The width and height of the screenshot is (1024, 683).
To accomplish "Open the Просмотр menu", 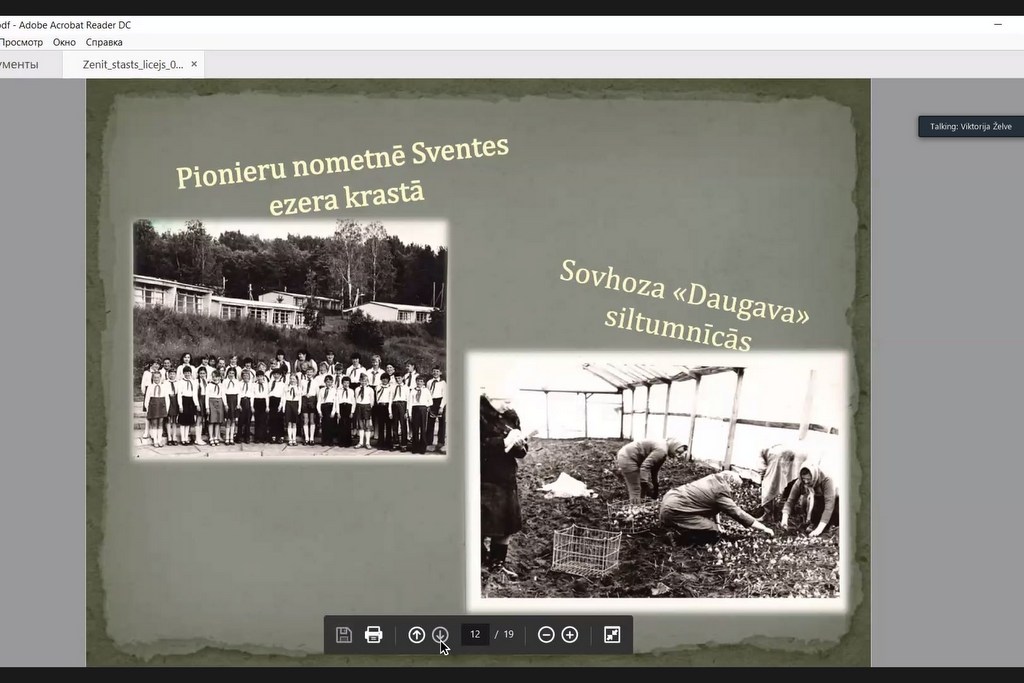I will [x=21, y=42].
